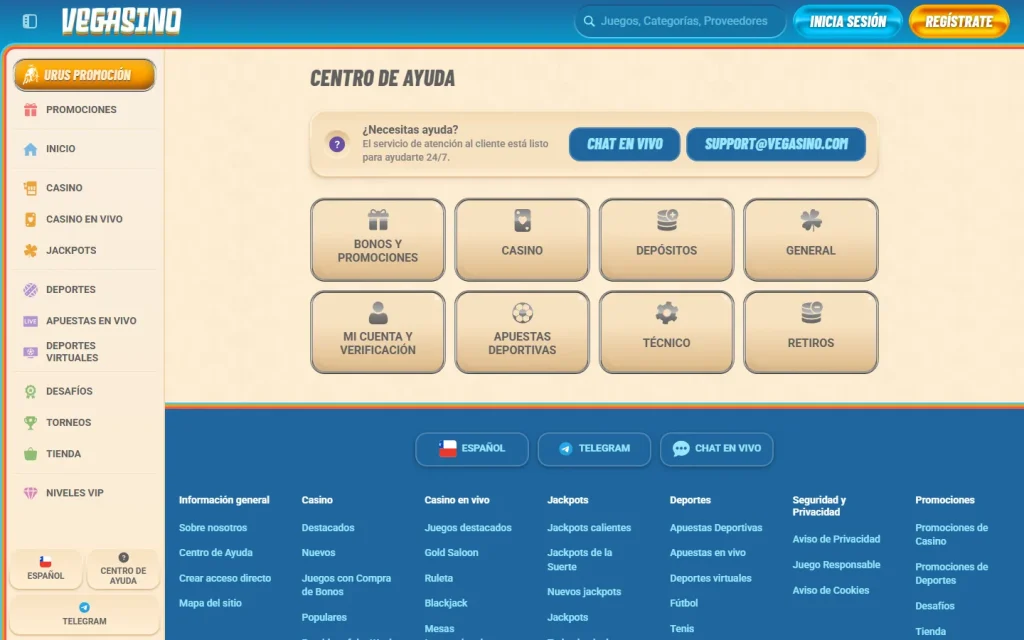Viewport: 1024px width, 640px height.
Task: Open the Crear acceso directo link
Action: [225, 579]
